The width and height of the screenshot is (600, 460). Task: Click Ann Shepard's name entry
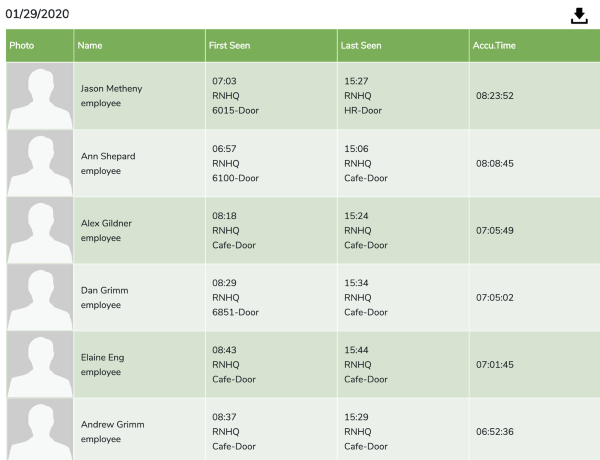tap(108, 156)
